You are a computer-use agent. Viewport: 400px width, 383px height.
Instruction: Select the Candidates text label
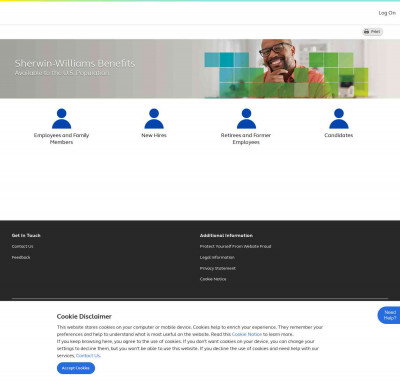[x=339, y=135]
